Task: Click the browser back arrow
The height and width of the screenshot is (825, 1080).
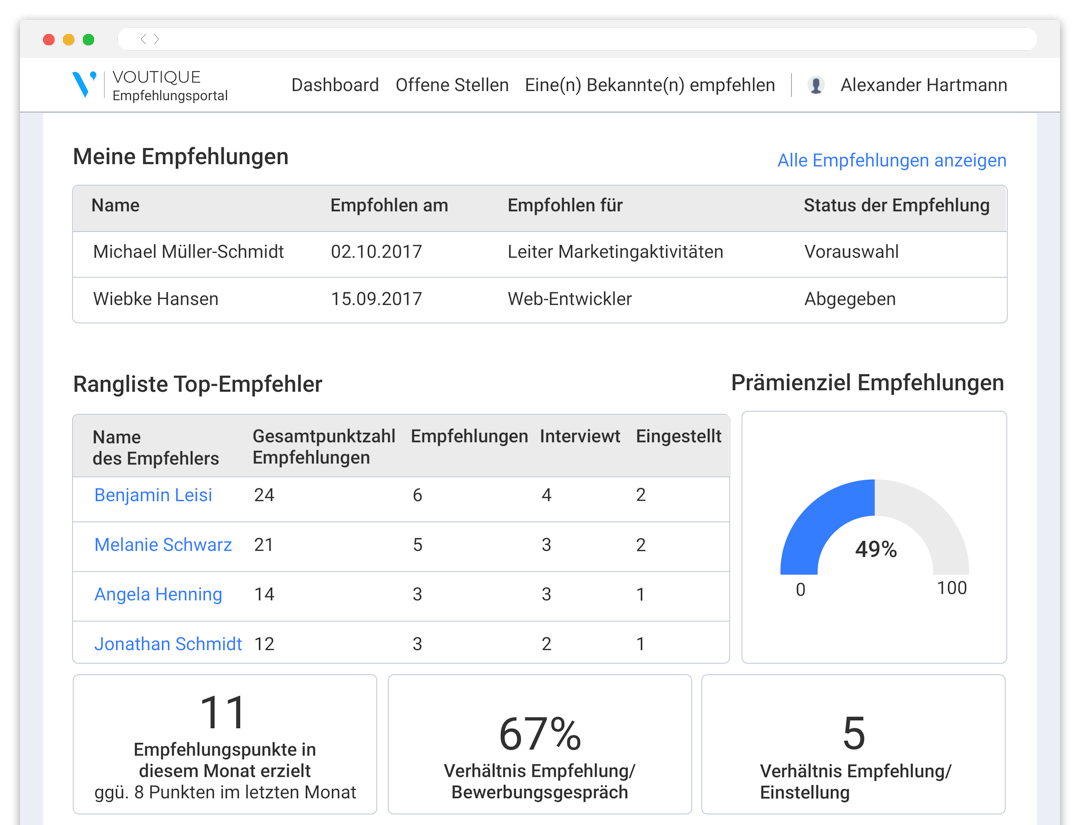Action: pyautogui.click(x=144, y=39)
